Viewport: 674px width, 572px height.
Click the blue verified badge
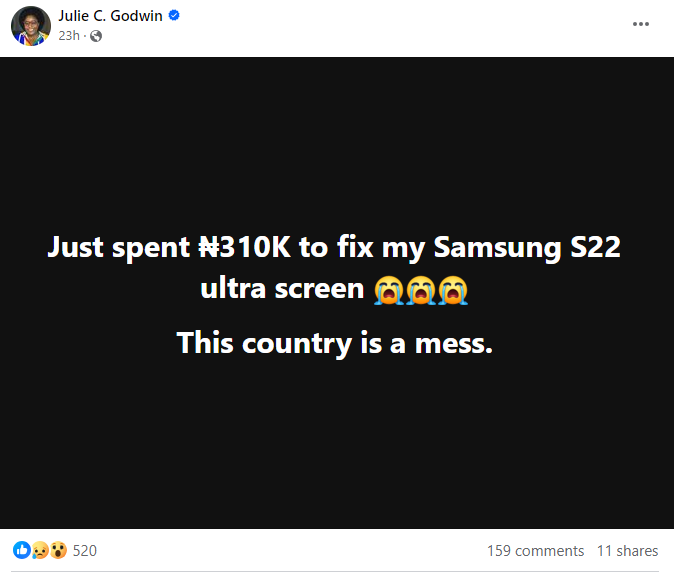tap(174, 15)
